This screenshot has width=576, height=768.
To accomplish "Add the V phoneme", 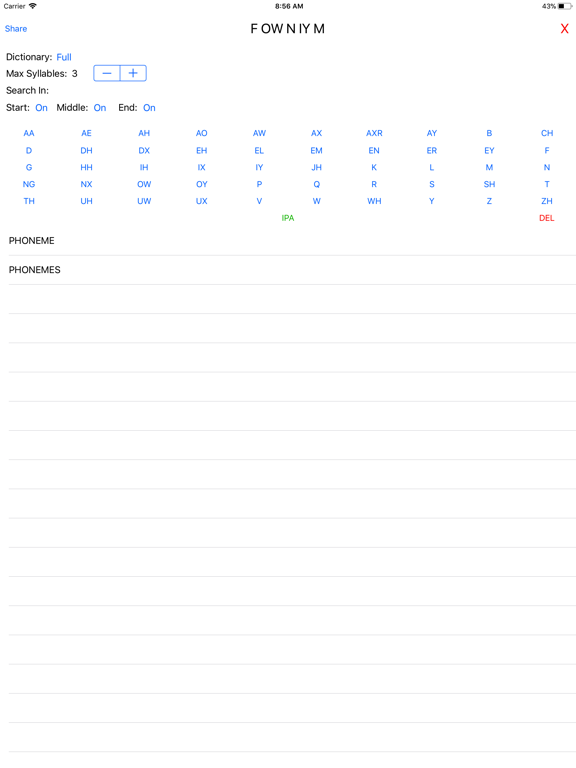I will [259, 201].
